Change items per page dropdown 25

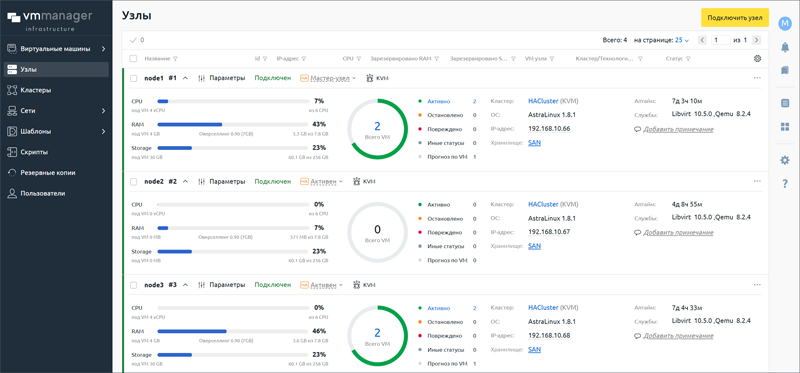(x=682, y=40)
